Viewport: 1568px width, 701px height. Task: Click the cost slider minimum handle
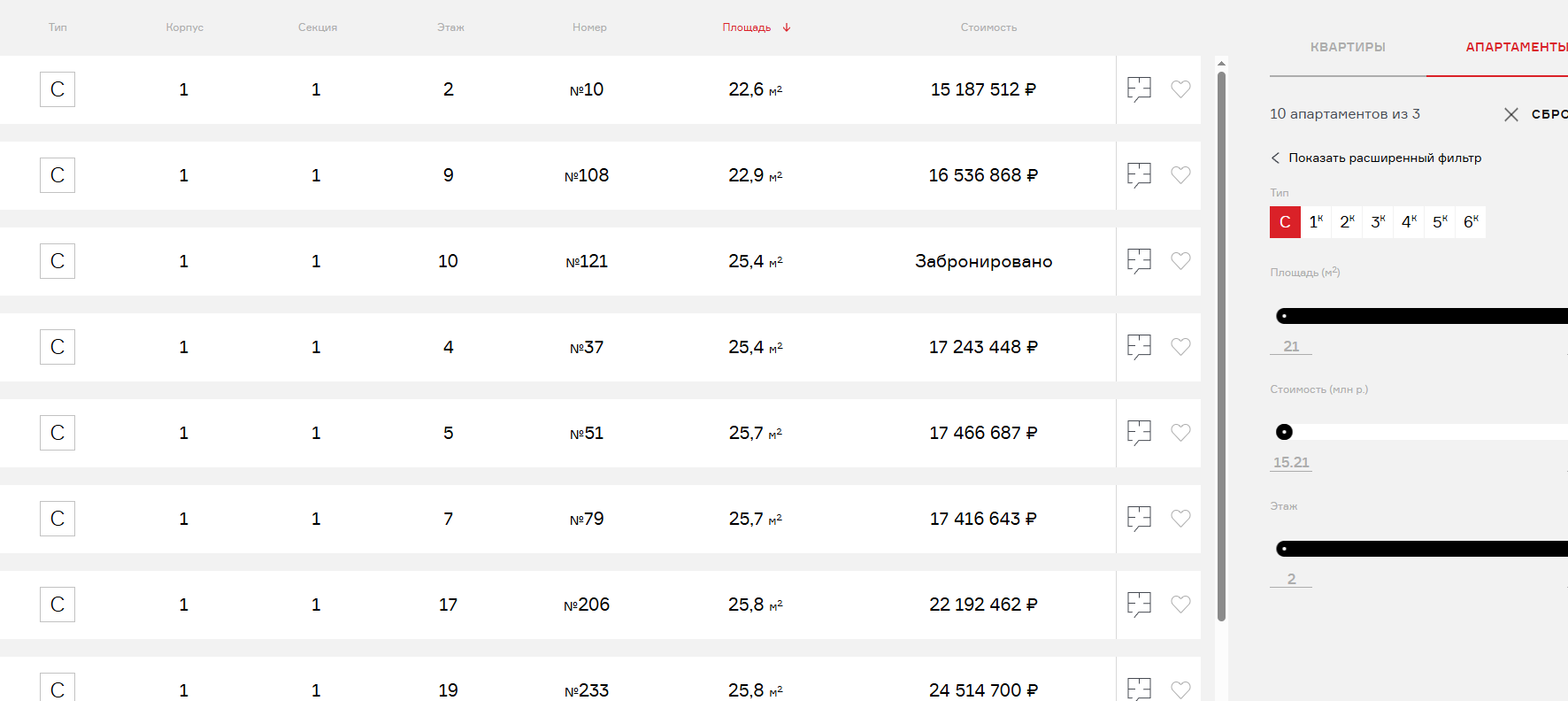coord(1284,432)
